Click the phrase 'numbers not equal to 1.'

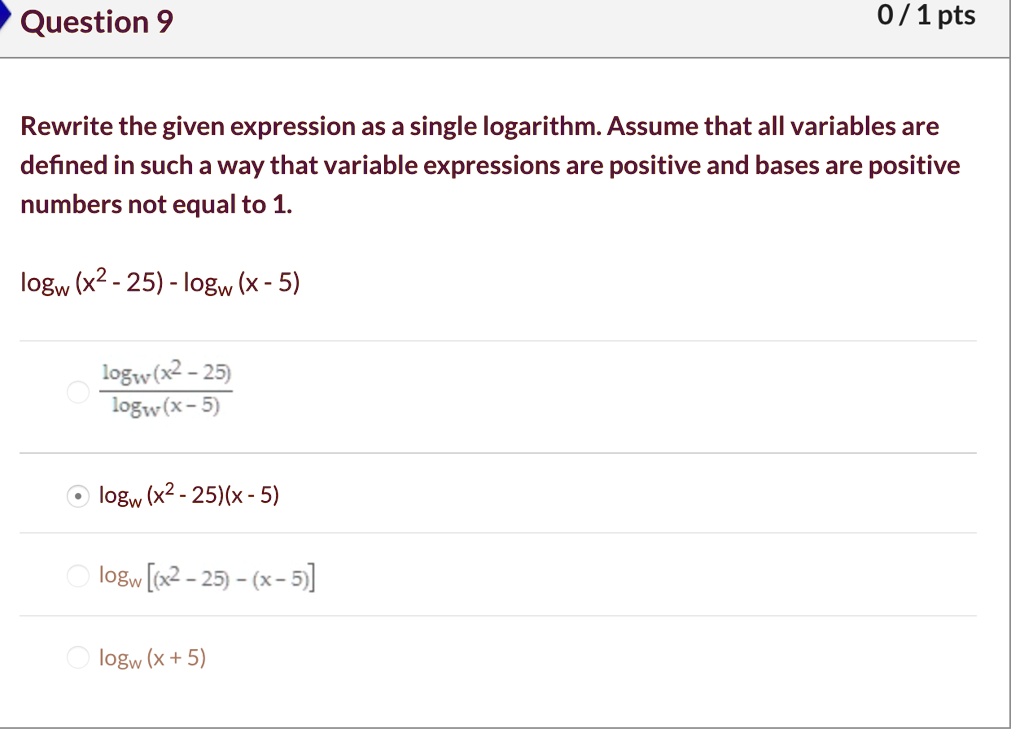(156, 204)
